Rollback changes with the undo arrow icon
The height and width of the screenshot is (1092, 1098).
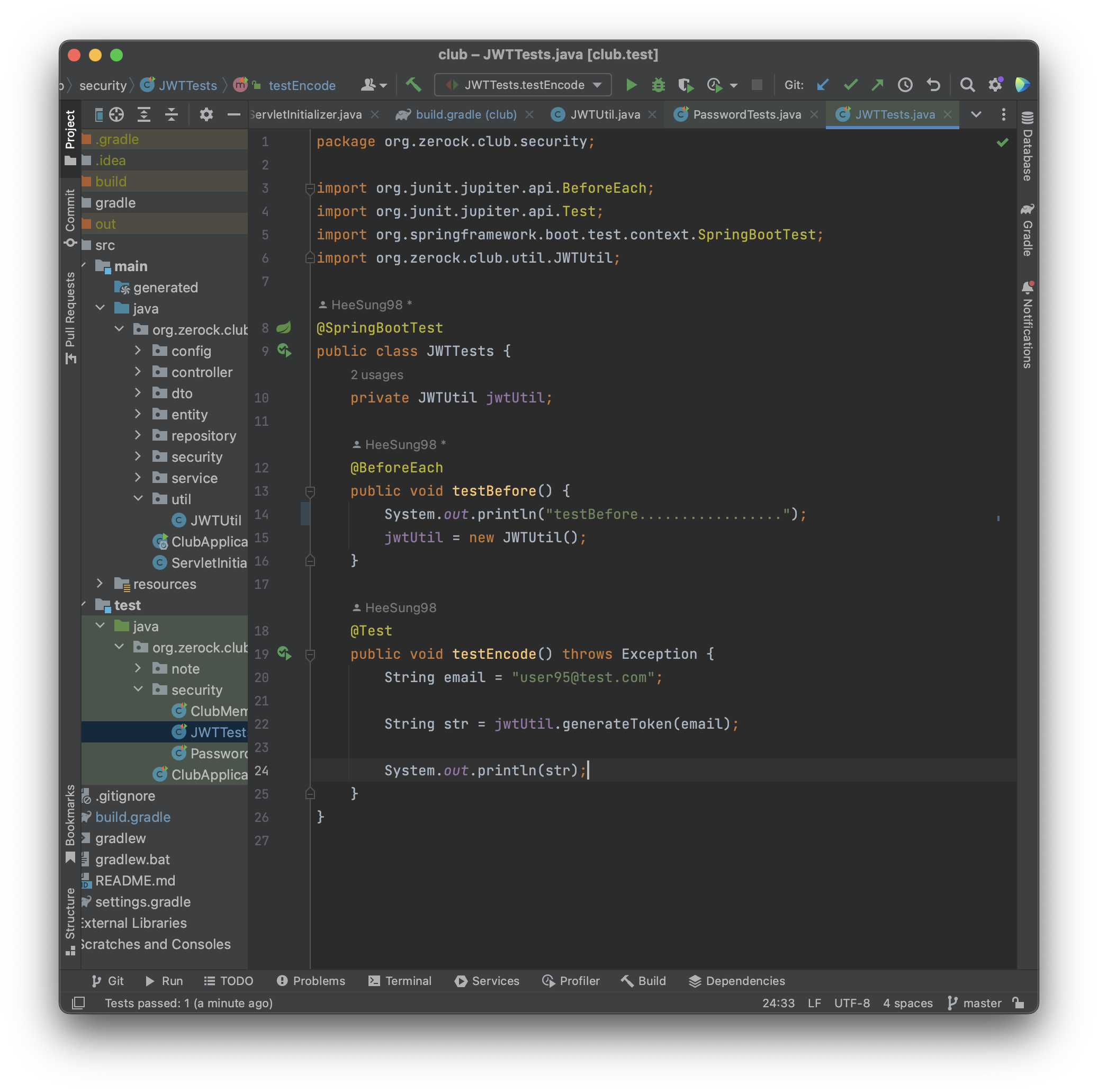coord(933,85)
